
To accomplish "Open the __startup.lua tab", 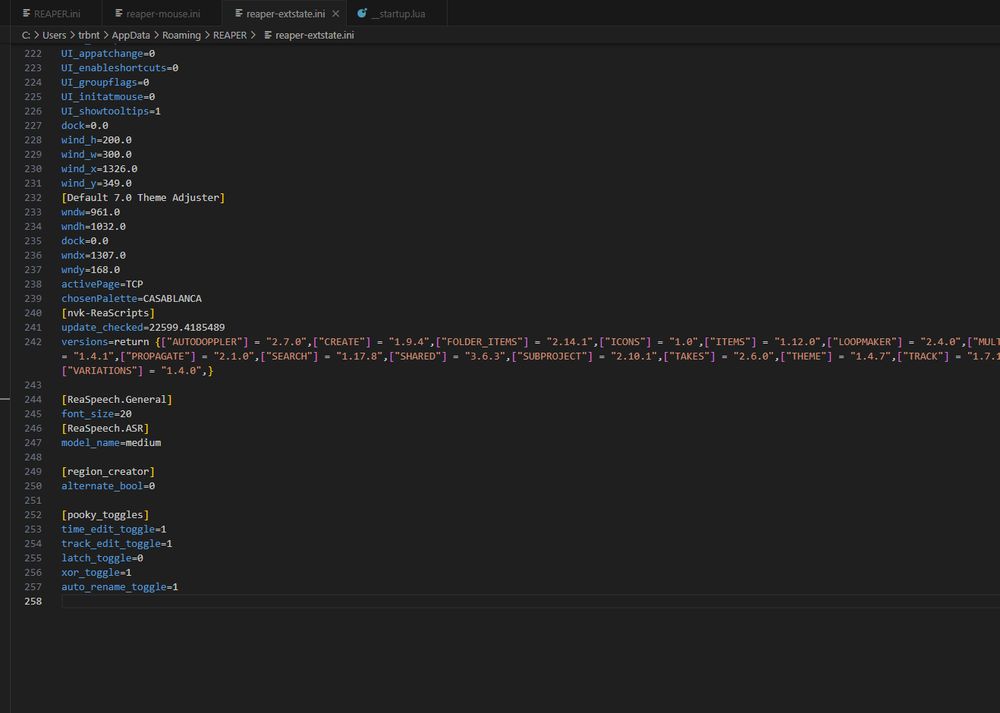I will coord(398,14).
